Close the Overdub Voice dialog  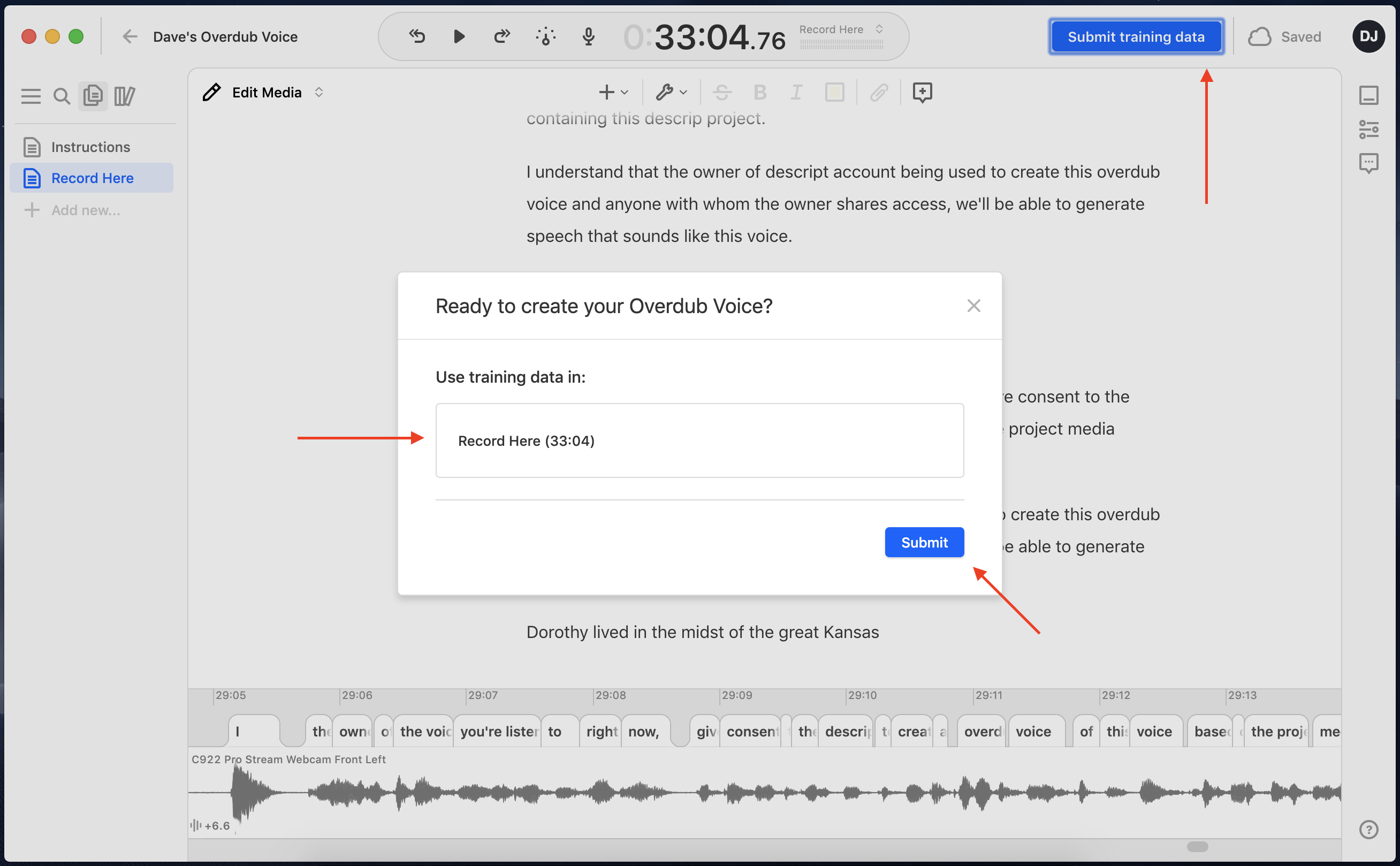973,306
